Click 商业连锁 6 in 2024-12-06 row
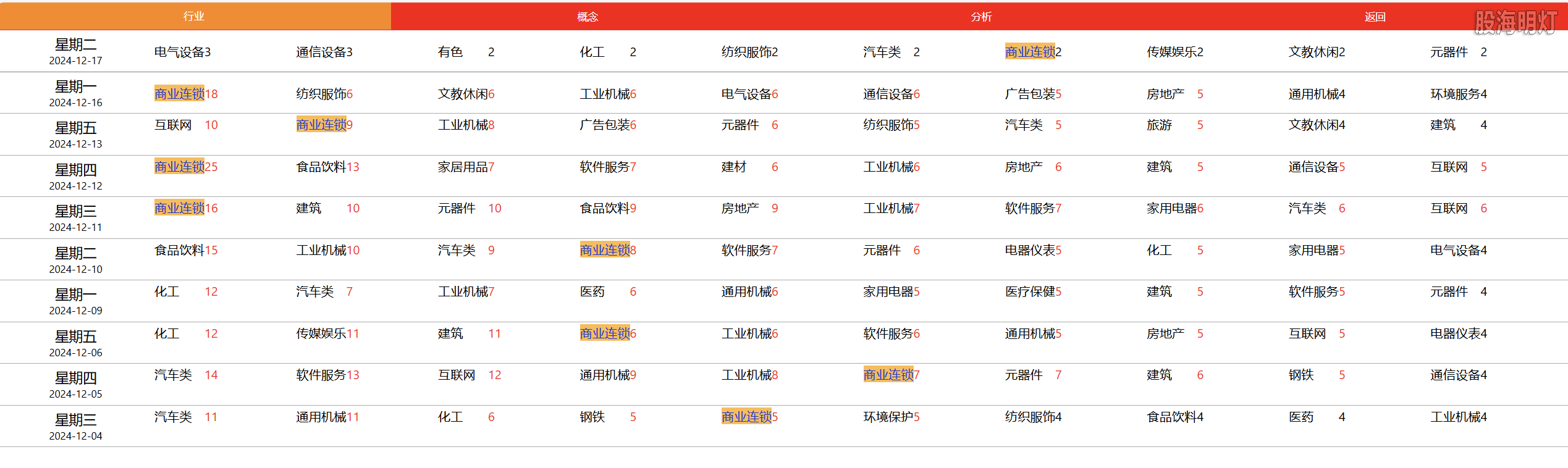This screenshot has width=1568, height=468. [x=608, y=333]
